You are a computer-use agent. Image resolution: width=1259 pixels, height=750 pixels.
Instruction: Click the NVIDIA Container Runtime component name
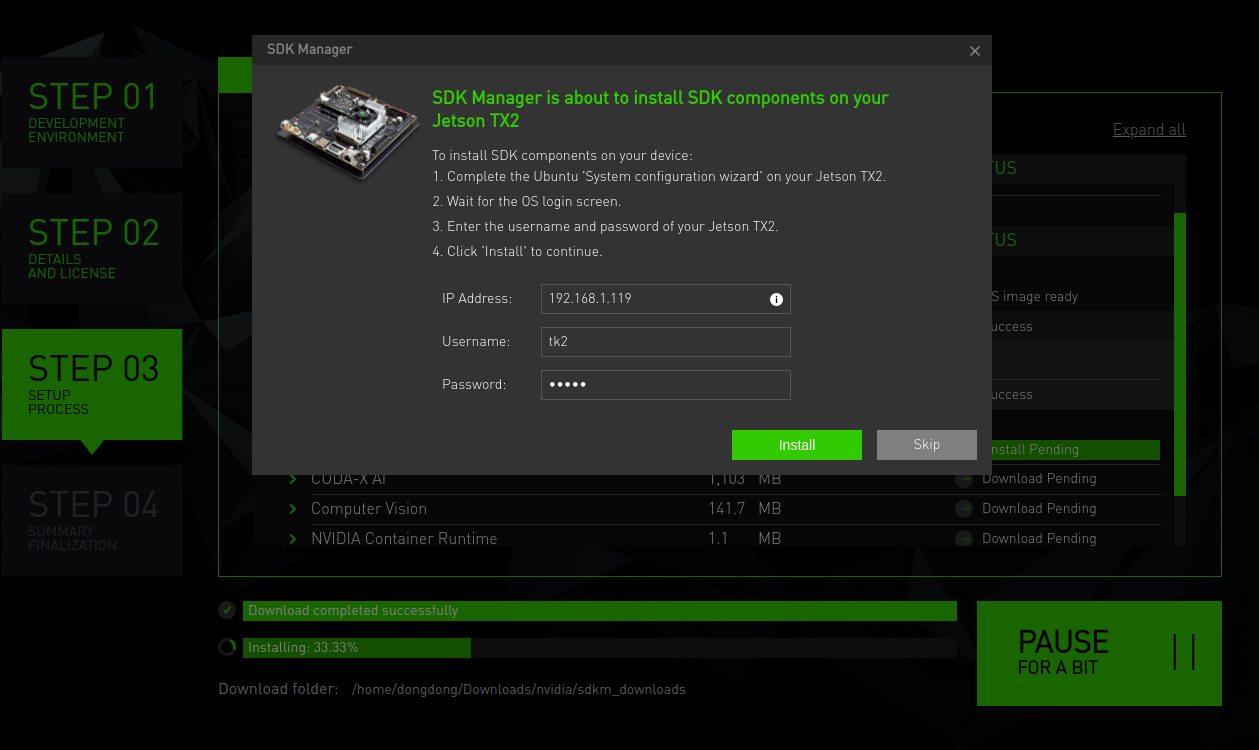[x=404, y=539]
